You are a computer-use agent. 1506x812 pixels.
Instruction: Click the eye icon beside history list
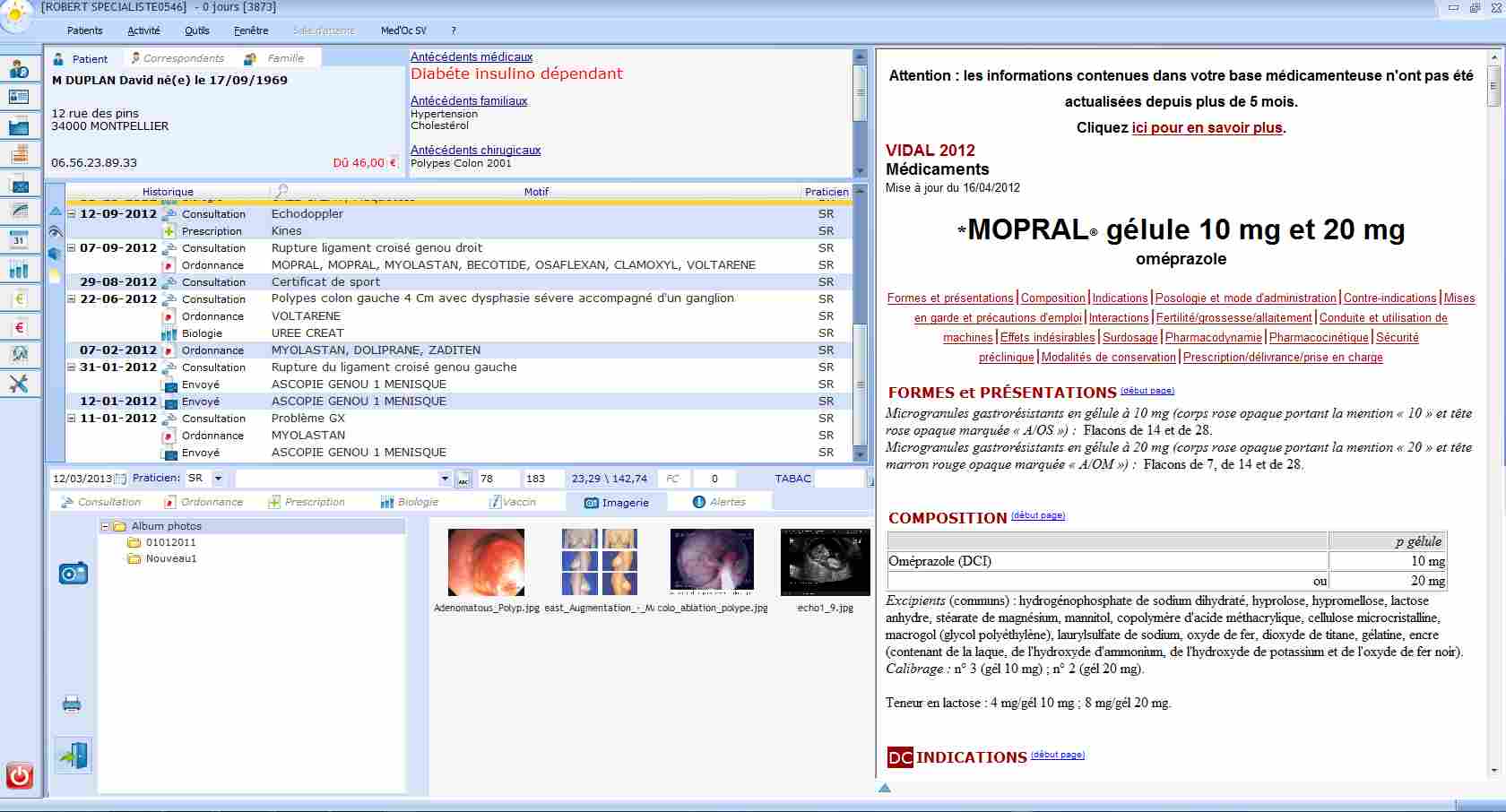[x=55, y=232]
